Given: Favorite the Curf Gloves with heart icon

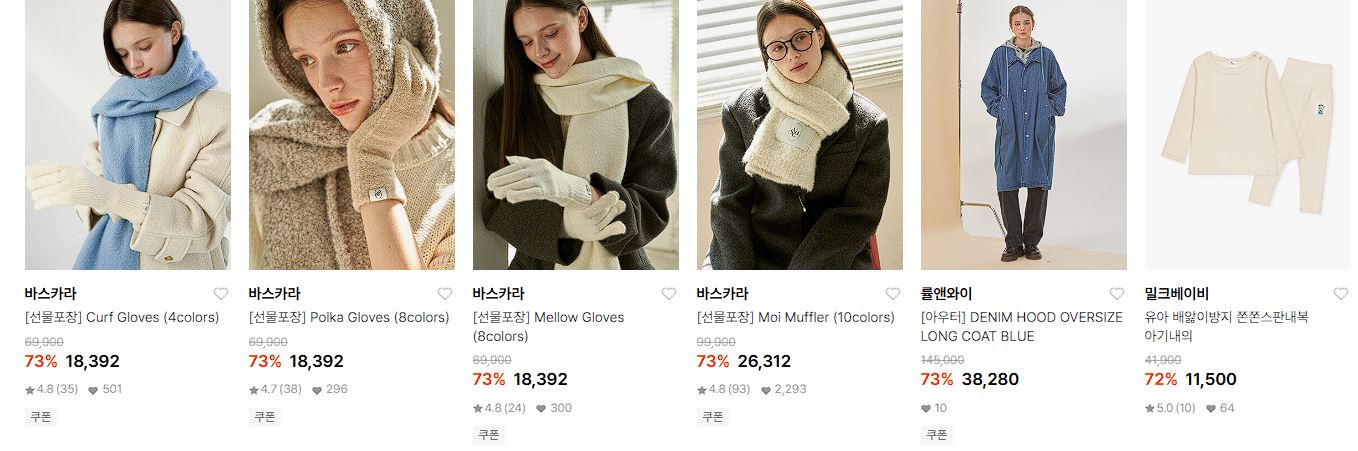Looking at the screenshot, I should click(x=221, y=294).
